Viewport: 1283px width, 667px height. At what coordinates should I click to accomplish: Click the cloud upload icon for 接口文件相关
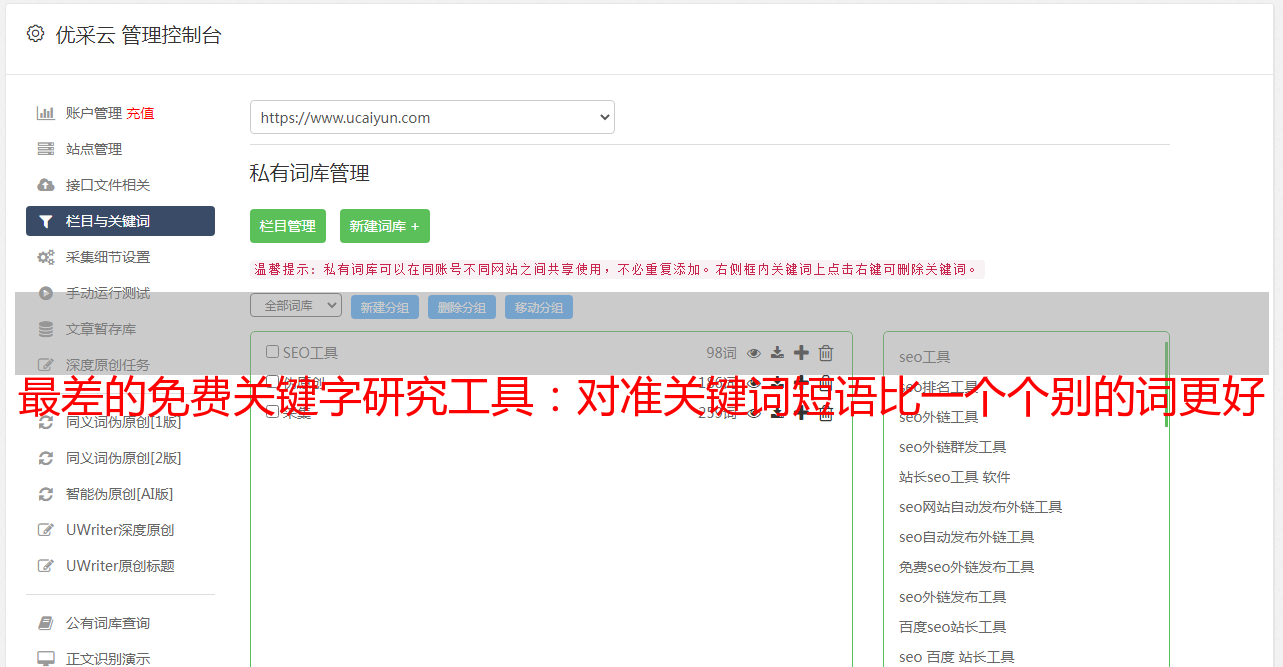tap(45, 185)
